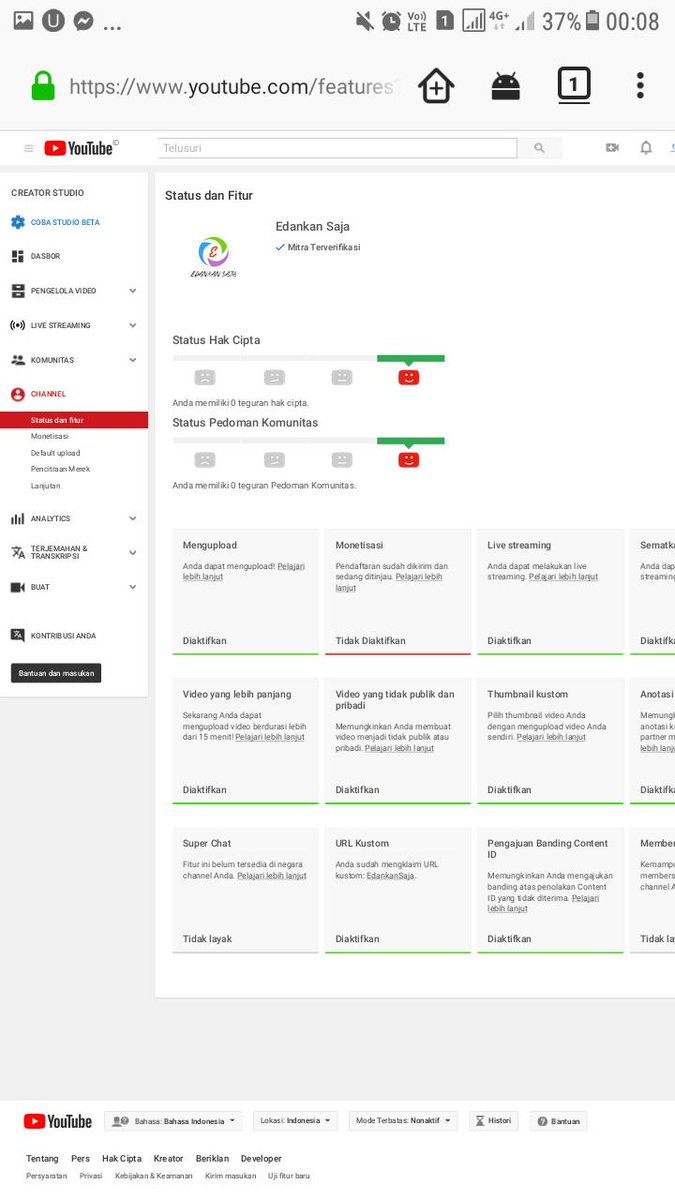The image size is (675, 1200).
Task: Select Monetisasi in Channel submenu
Action: [50, 437]
